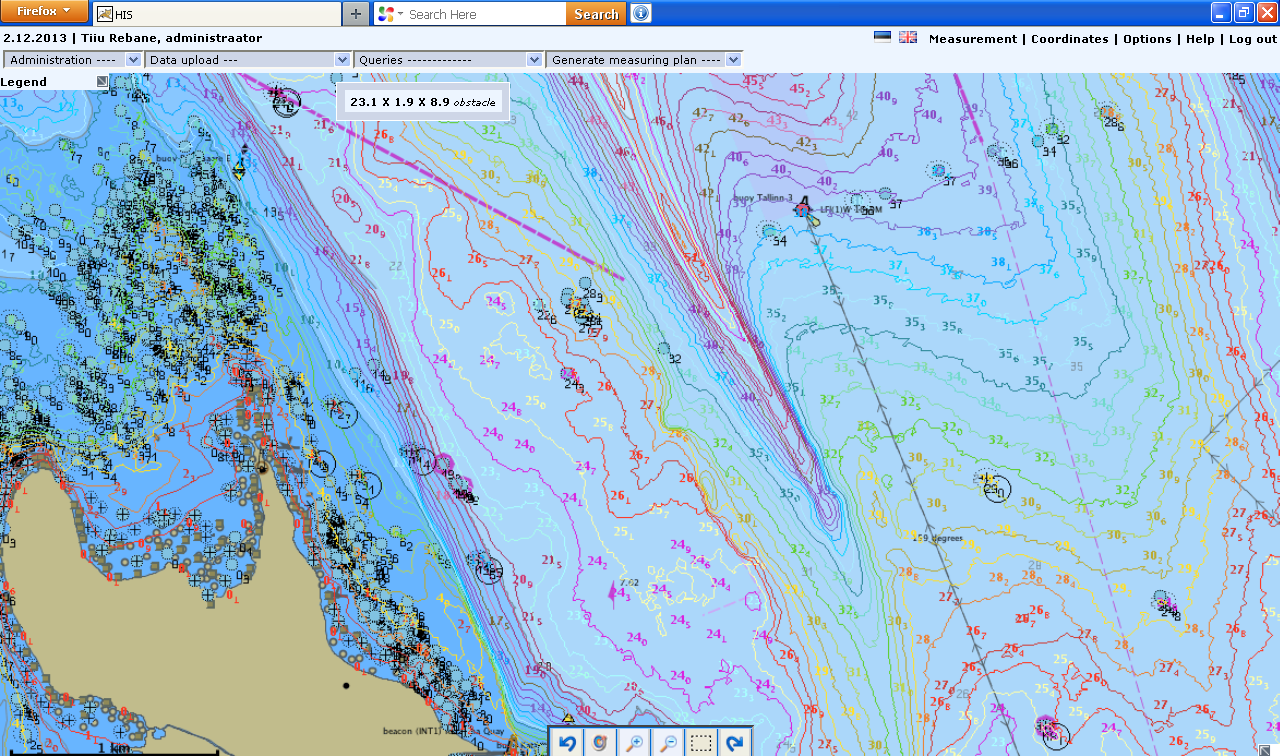Switch language with the British flag
The image size is (1280, 756).
click(908, 37)
